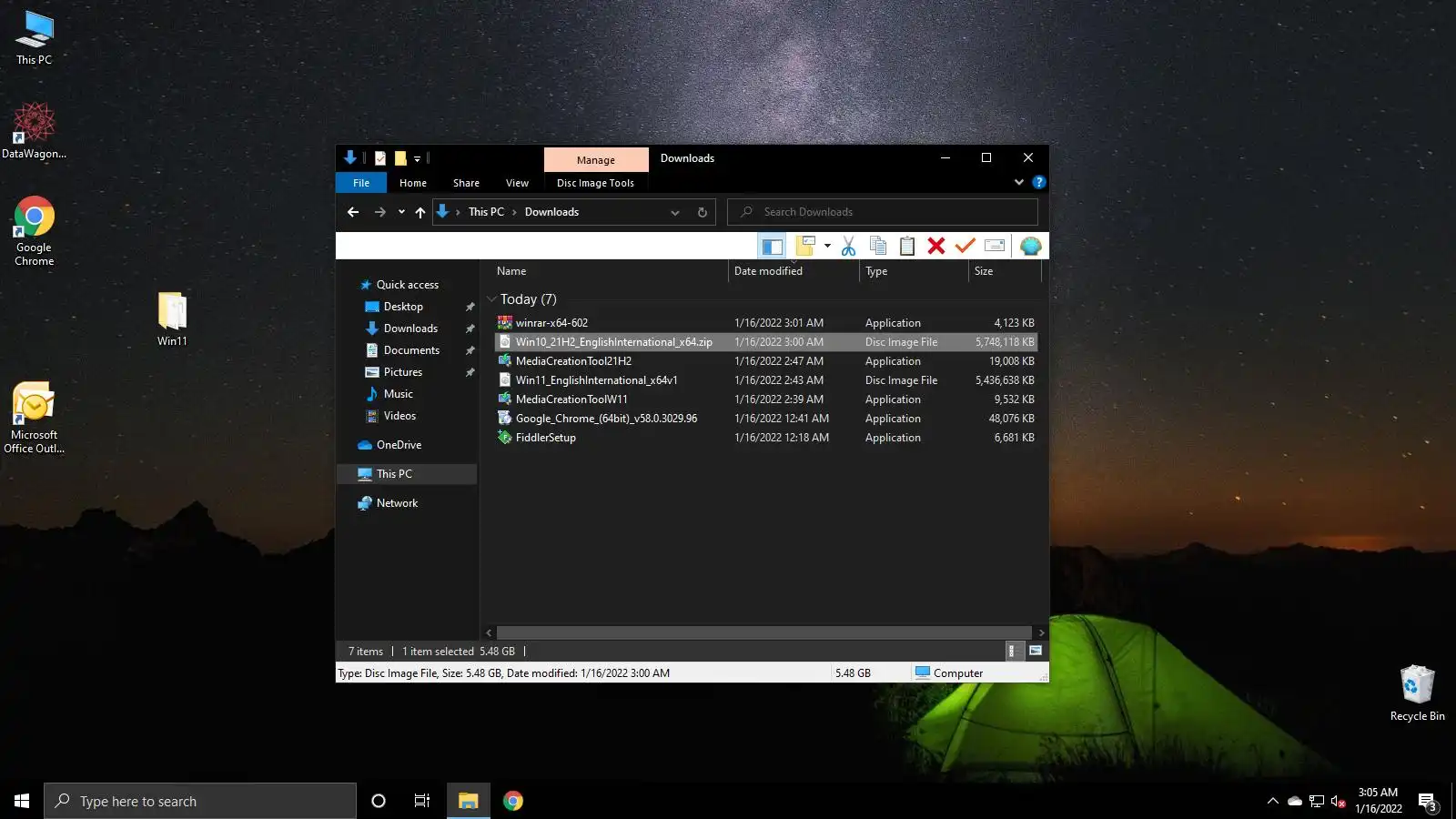Screen dimensions: 1456x819
Task: Select Win11_EnglishInternational_x64v1 disc image
Action: click(x=765, y=380)
